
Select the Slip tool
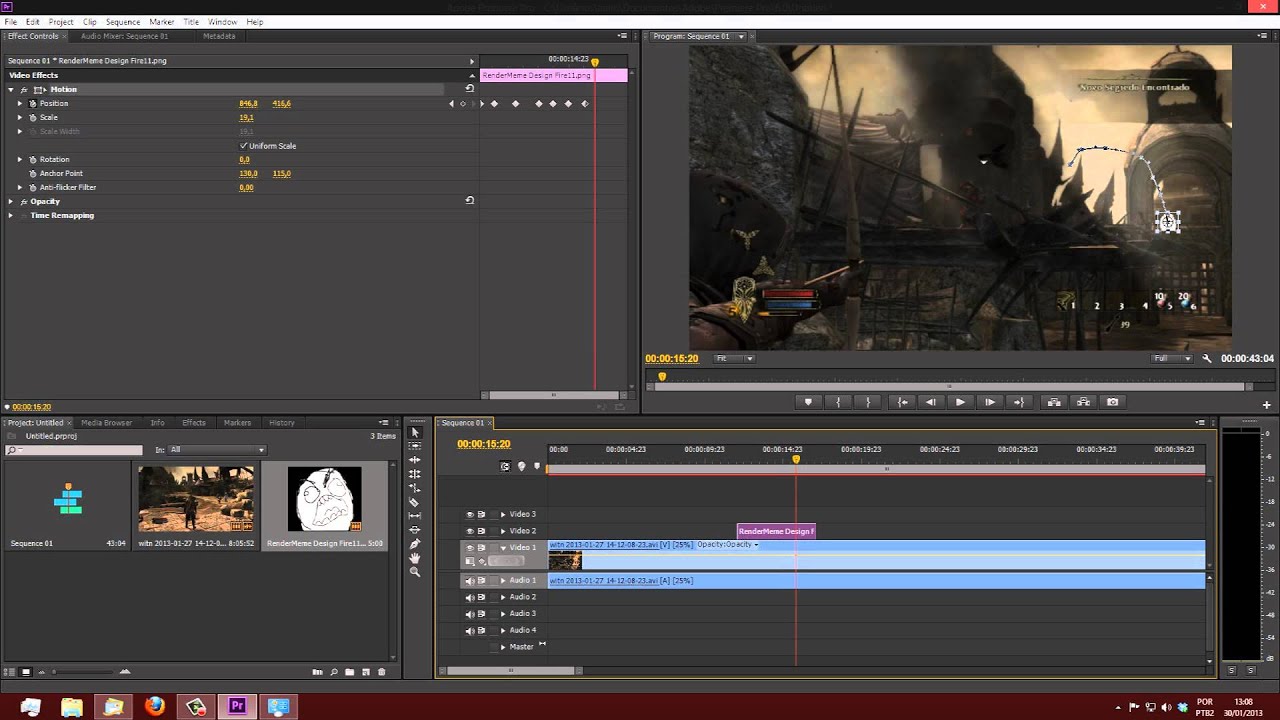tap(415, 516)
